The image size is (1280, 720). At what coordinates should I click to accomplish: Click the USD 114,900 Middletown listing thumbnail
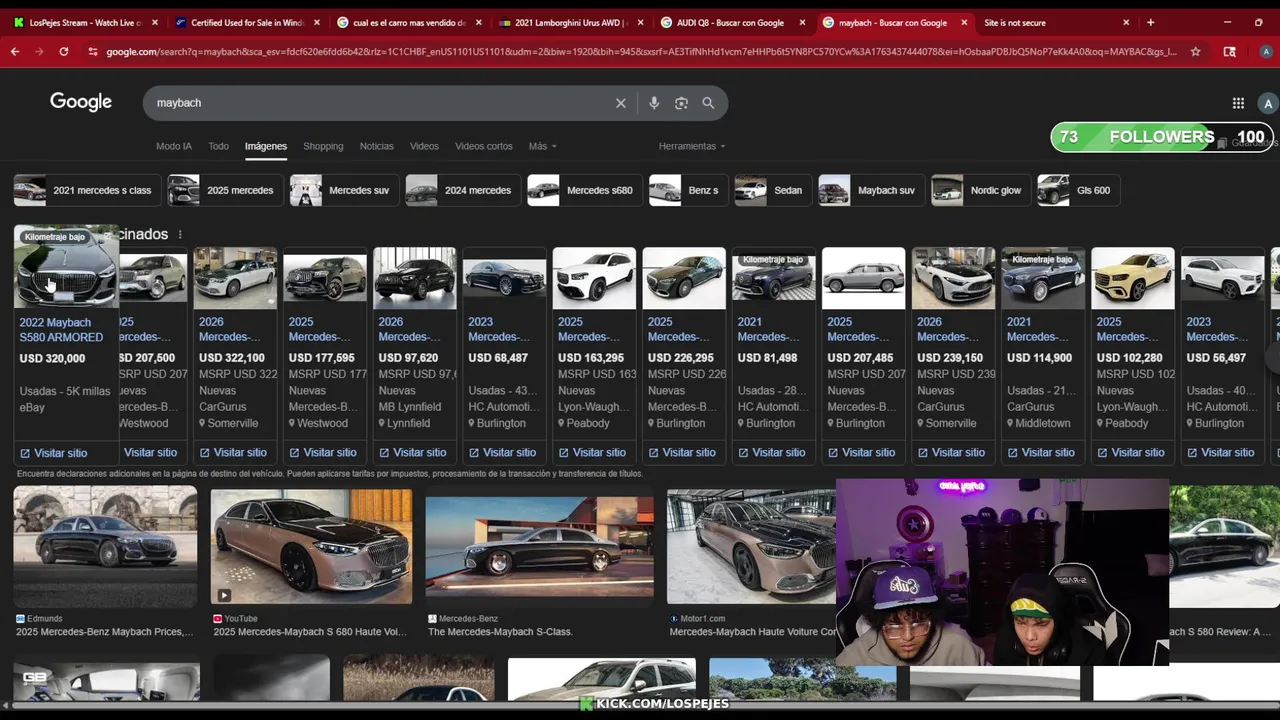click(x=1043, y=278)
